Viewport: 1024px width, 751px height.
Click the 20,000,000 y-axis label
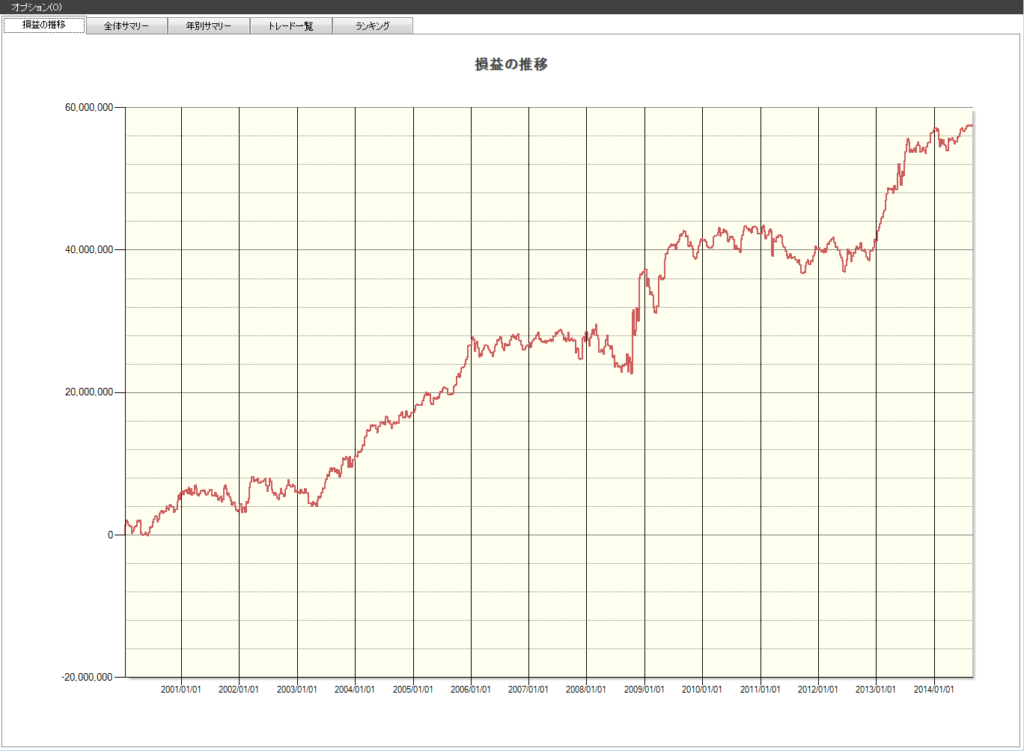(89, 392)
